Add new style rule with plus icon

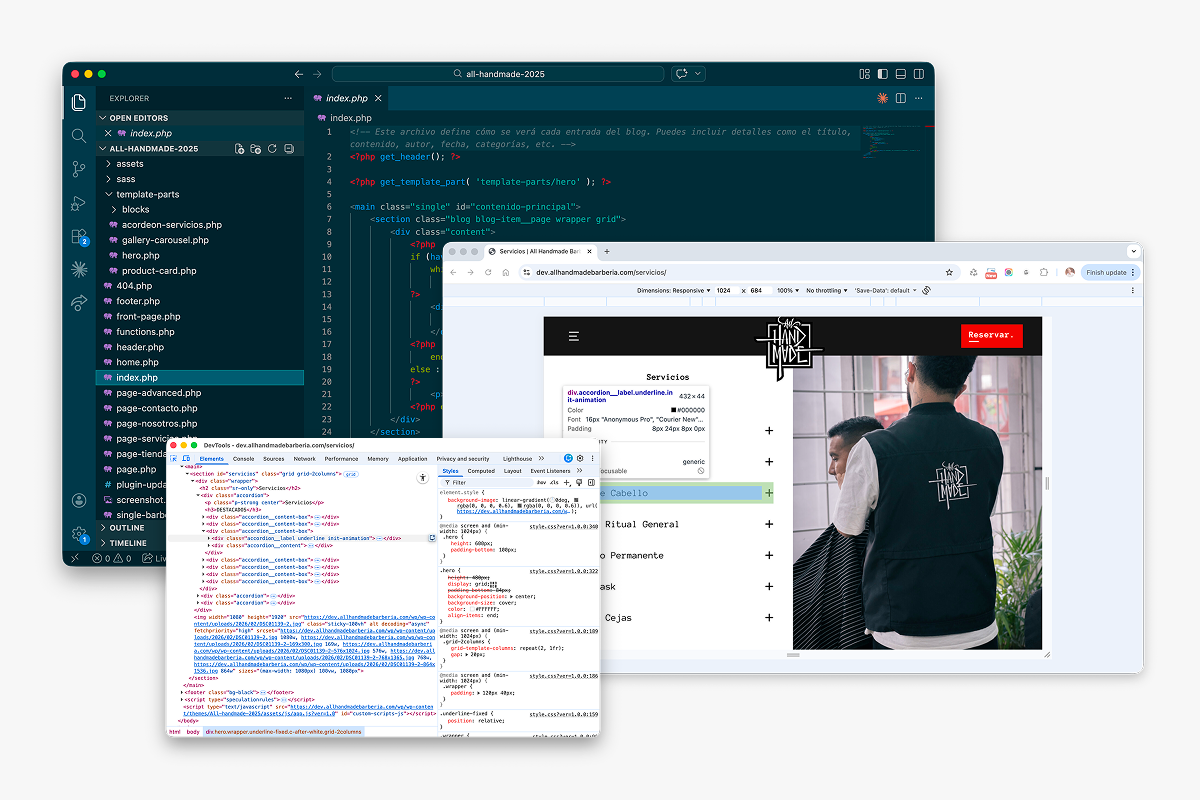[566, 482]
